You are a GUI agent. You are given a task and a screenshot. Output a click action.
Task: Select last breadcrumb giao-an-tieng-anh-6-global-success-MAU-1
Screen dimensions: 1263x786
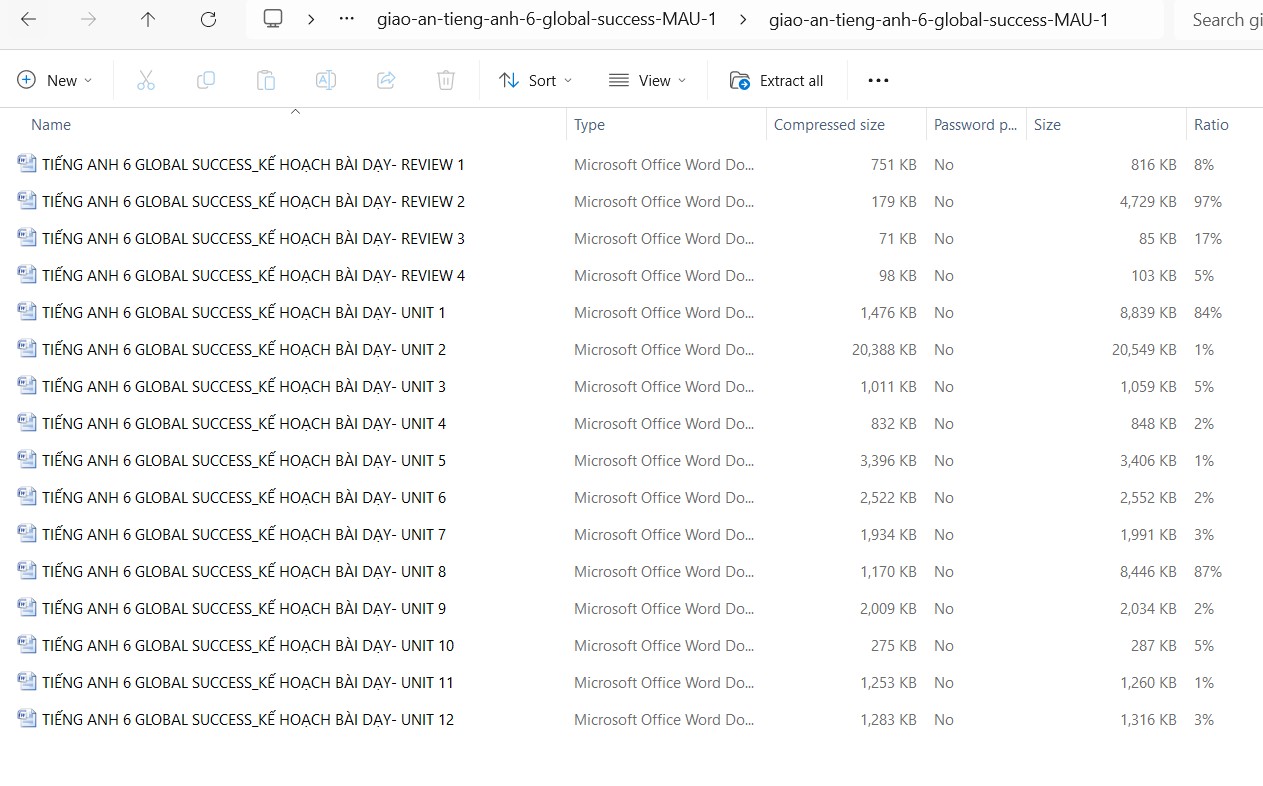[938, 20]
